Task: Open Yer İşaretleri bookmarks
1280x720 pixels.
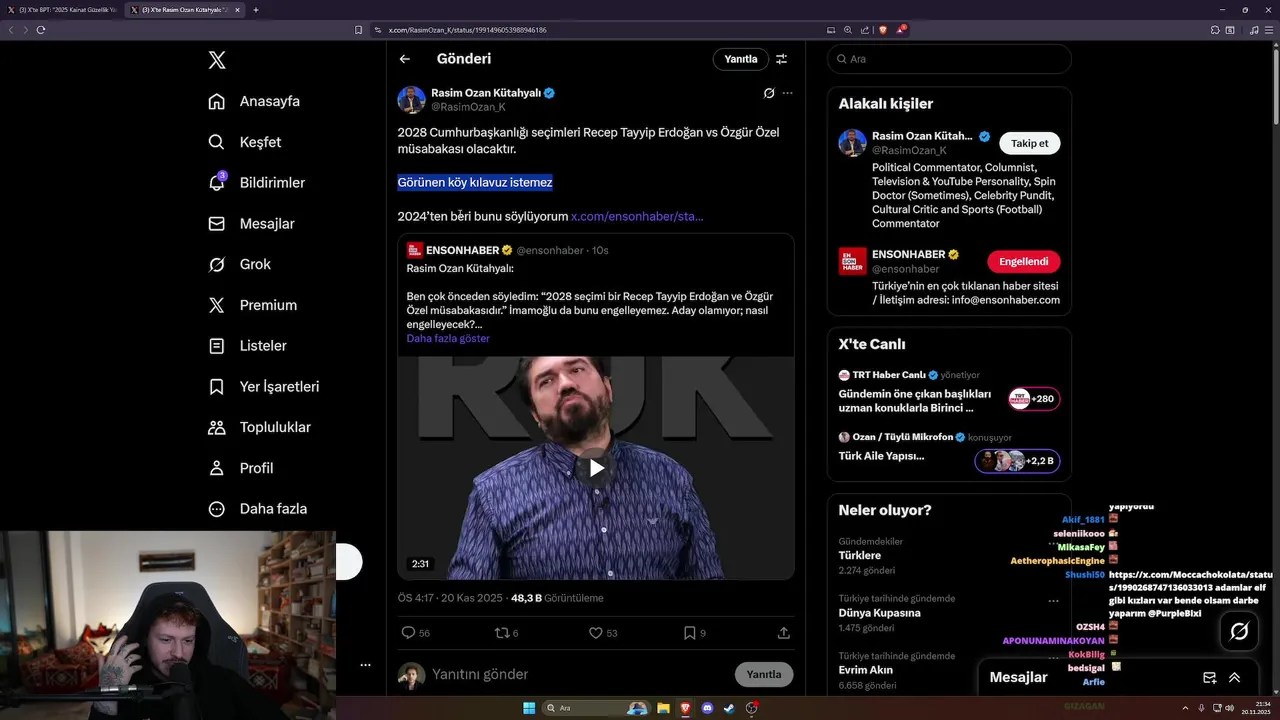Action: [263, 386]
